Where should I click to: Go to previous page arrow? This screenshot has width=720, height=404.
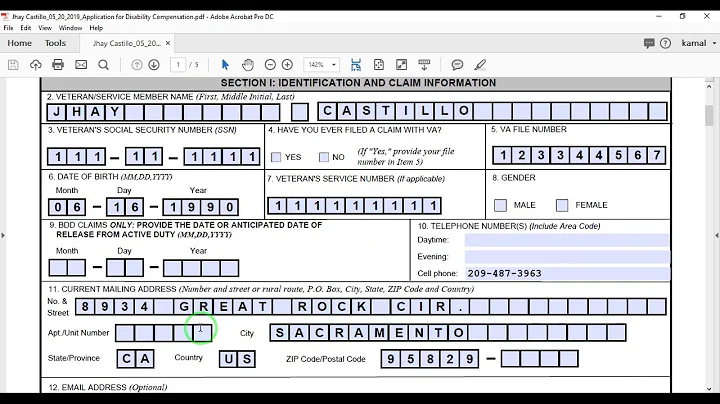(136, 65)
